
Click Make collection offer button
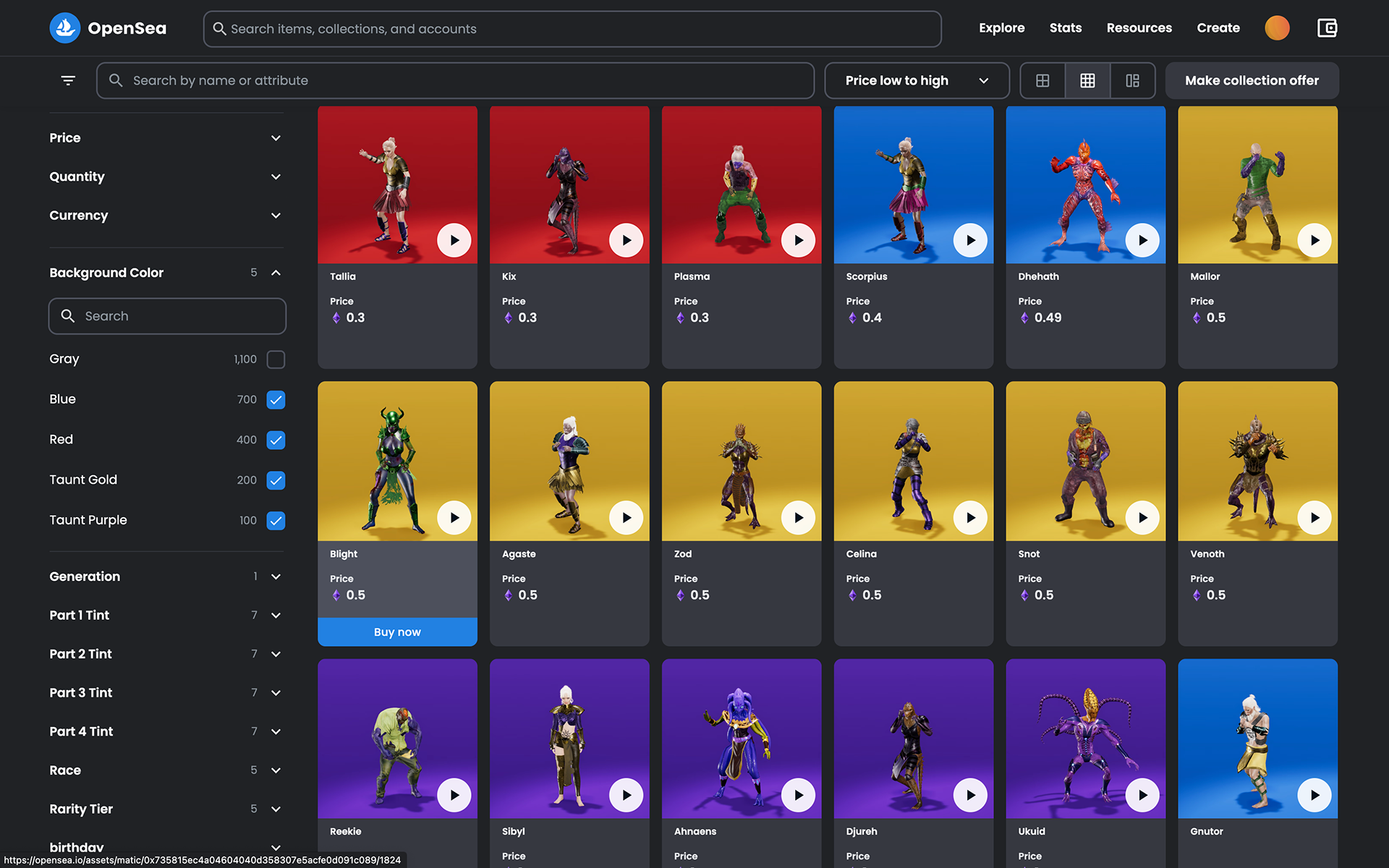(x=1252, y=80)
